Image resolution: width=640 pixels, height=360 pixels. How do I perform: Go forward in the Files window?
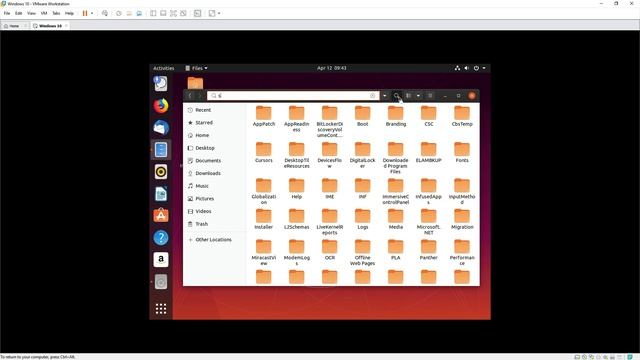click(x=200, y=96)
